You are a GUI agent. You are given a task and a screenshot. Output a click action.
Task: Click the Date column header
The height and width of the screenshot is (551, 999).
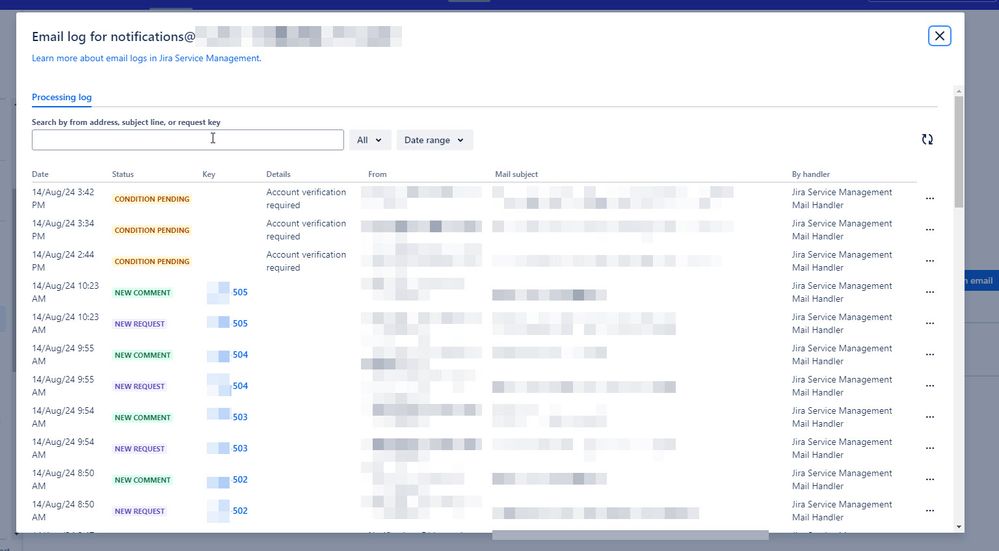40,174
